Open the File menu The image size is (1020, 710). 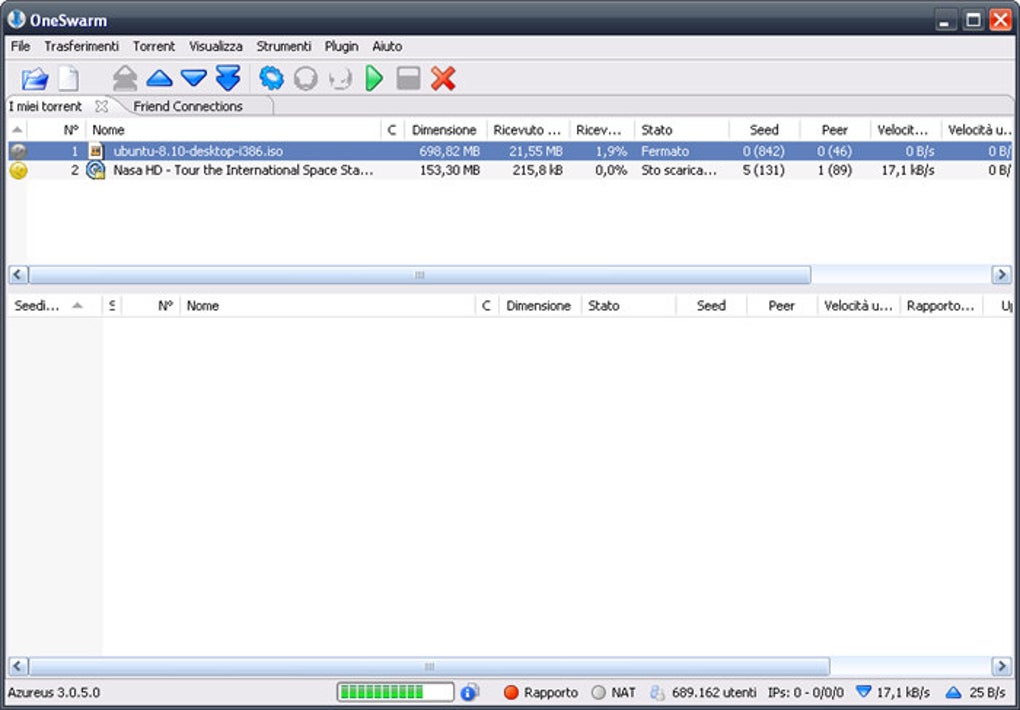[x=20, y=46]
